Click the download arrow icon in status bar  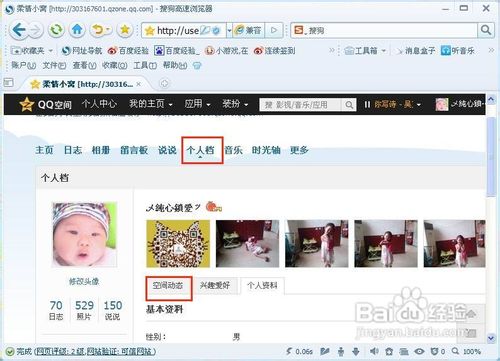(356, 351)
